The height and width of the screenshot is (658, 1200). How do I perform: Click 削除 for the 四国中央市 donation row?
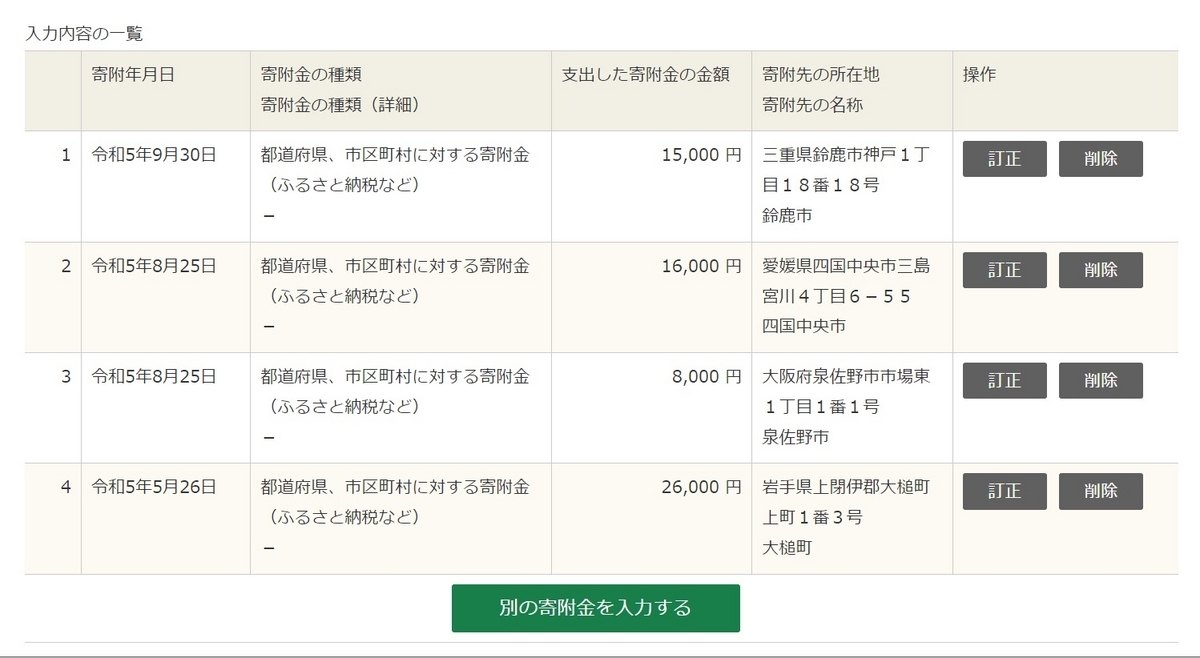point(1101,270)
